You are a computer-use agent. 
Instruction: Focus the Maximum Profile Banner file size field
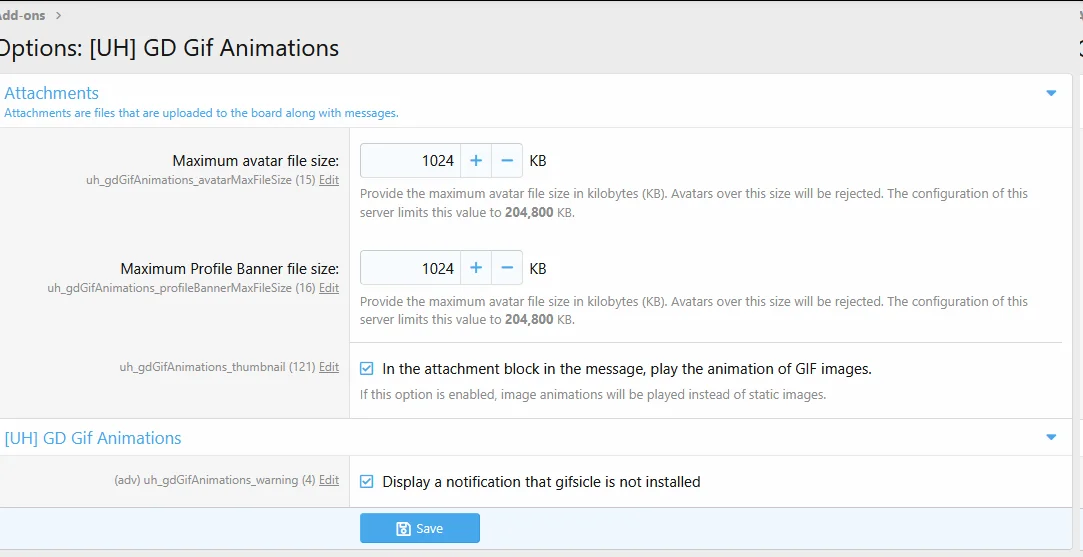click(x=410, y=268)
